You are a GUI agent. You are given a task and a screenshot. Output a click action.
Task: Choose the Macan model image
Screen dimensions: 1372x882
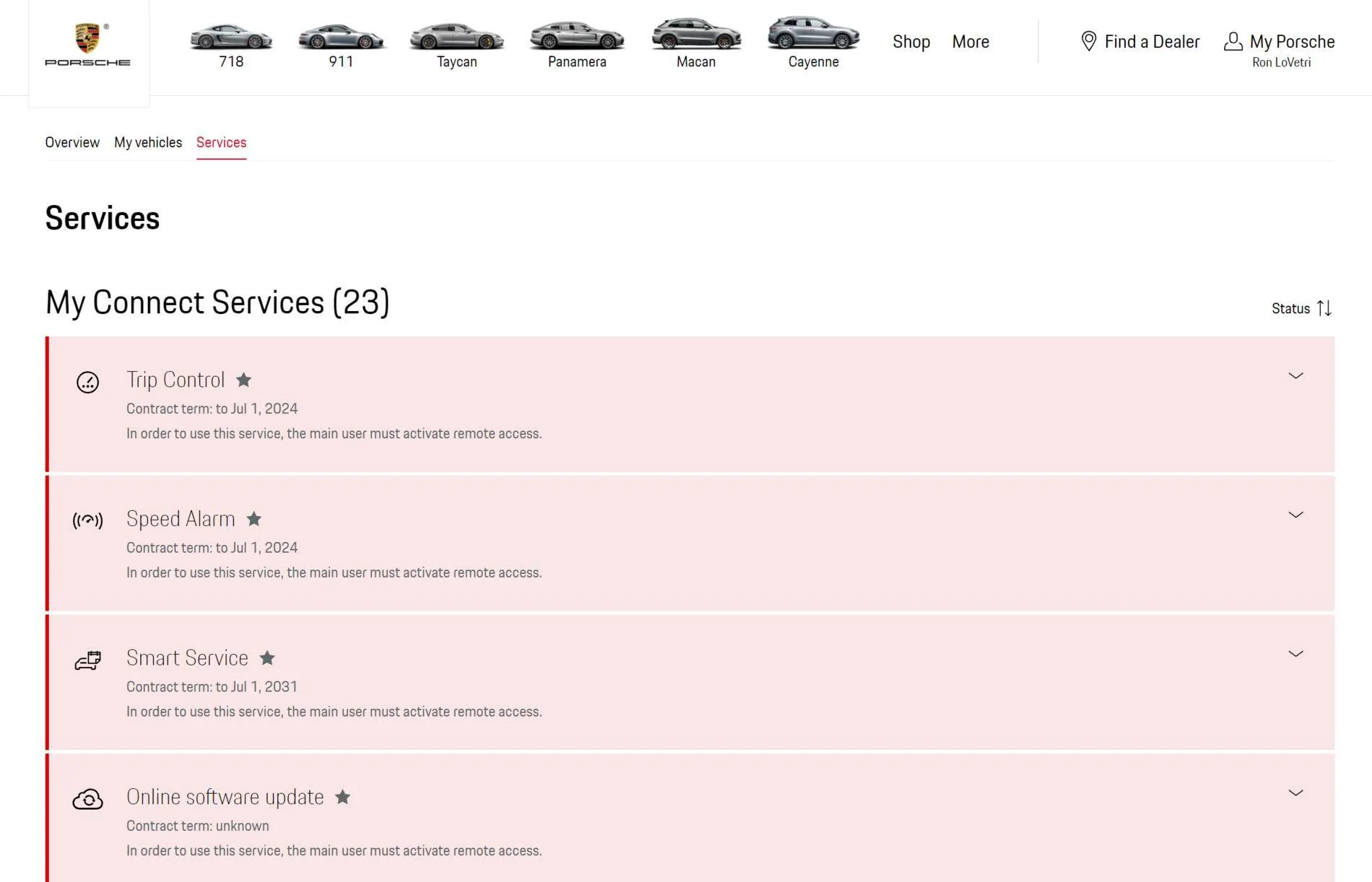tap(696, 33)
